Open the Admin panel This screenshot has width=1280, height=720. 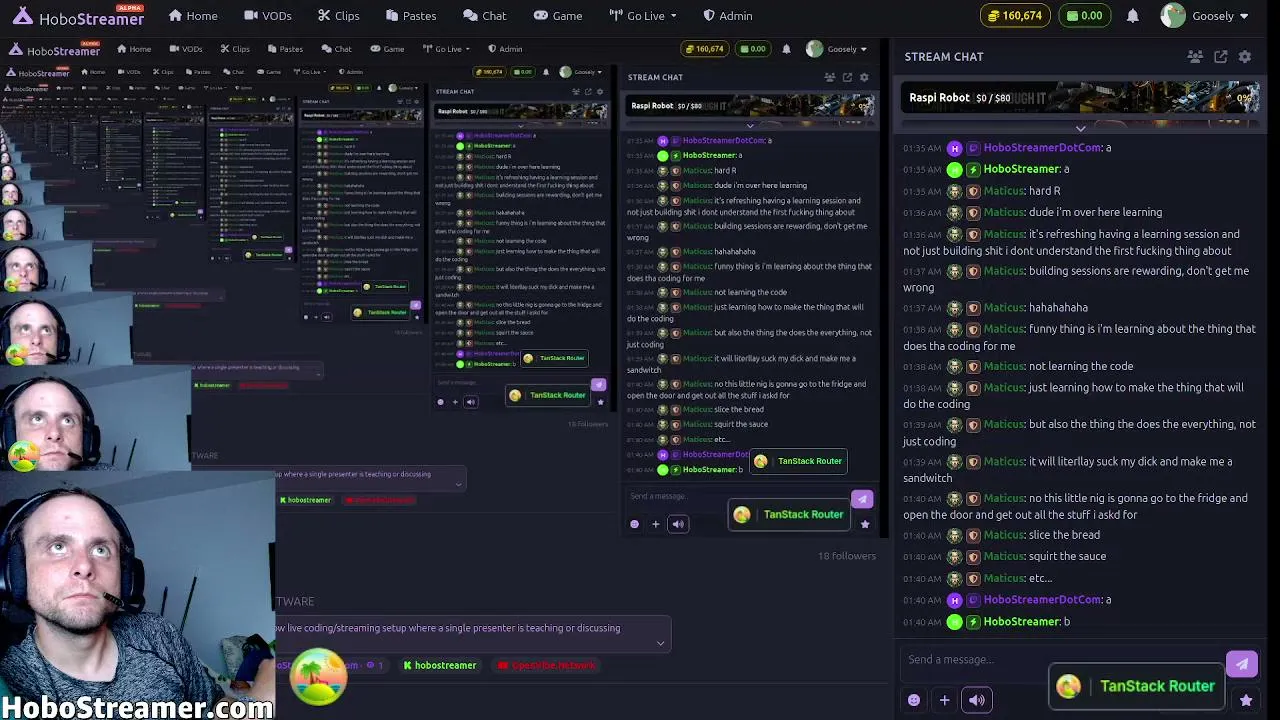[x=728, y=16]
